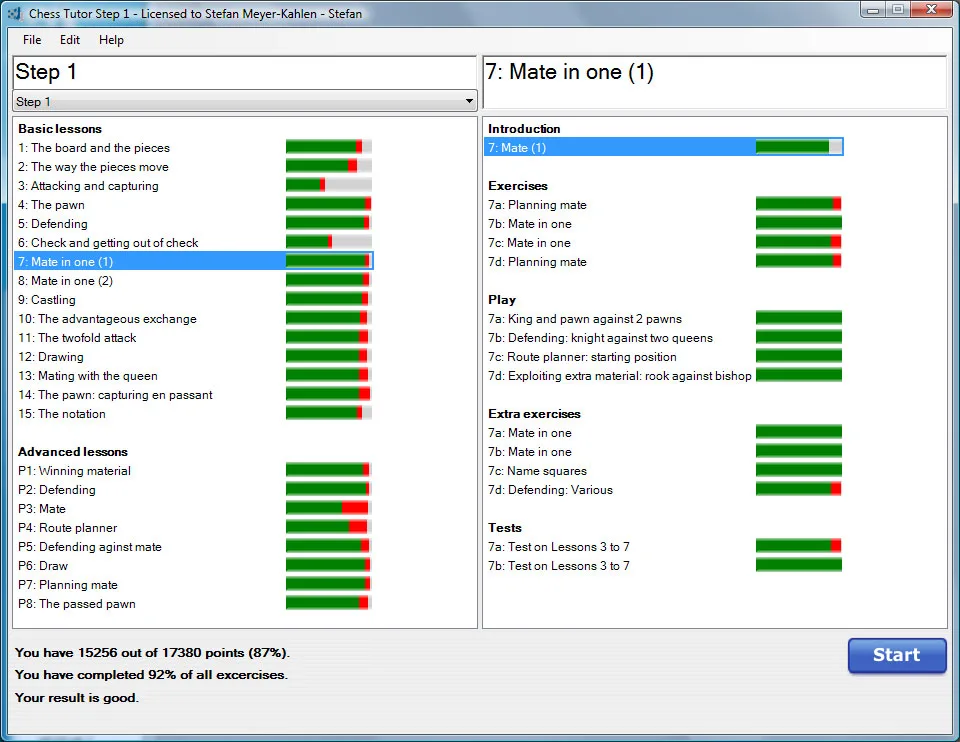Select advanced lesson P1: Winning material

click(x=75, y=470)
